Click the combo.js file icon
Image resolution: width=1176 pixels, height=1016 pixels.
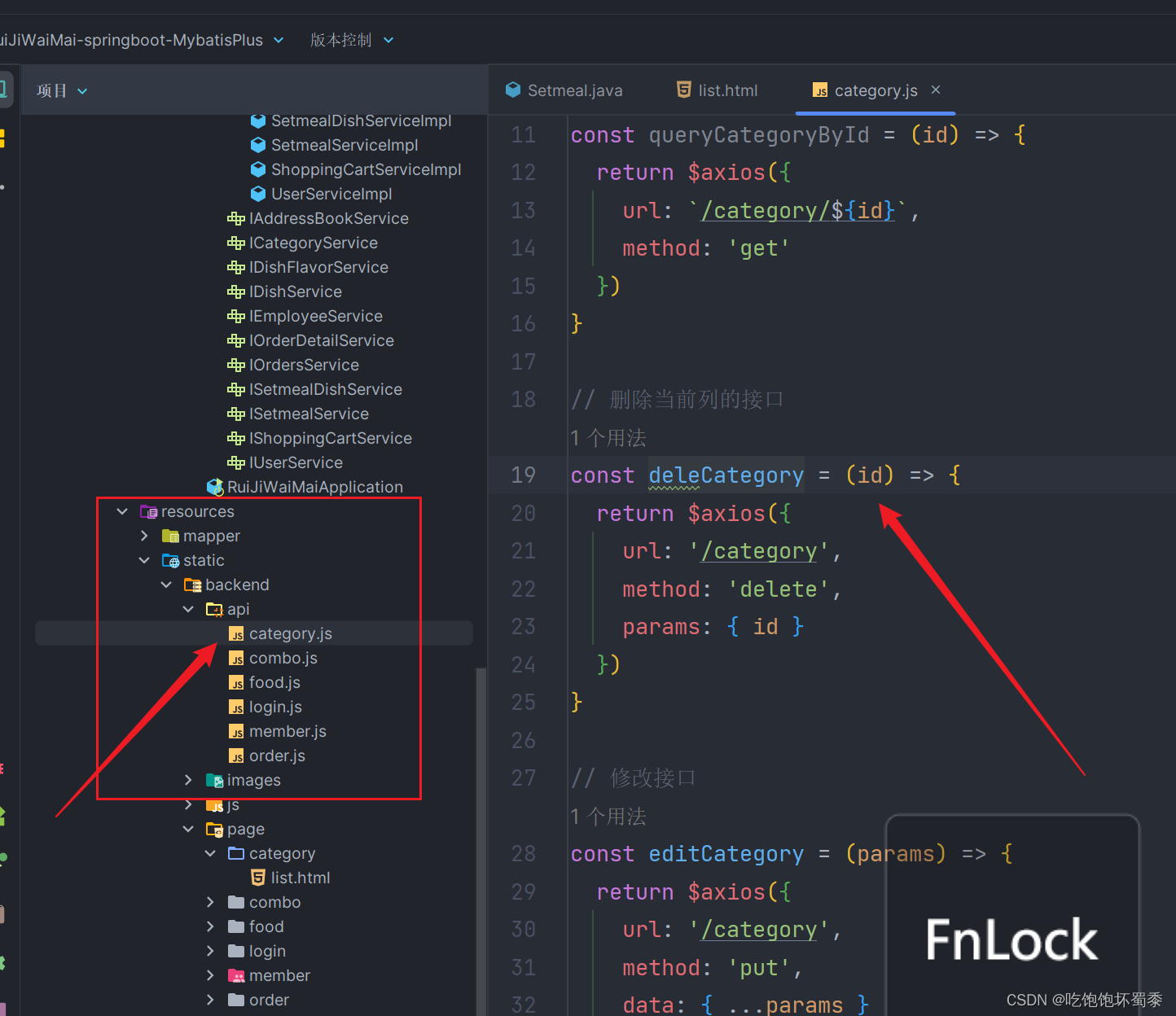pyautogui.click(x=236, y=659)
